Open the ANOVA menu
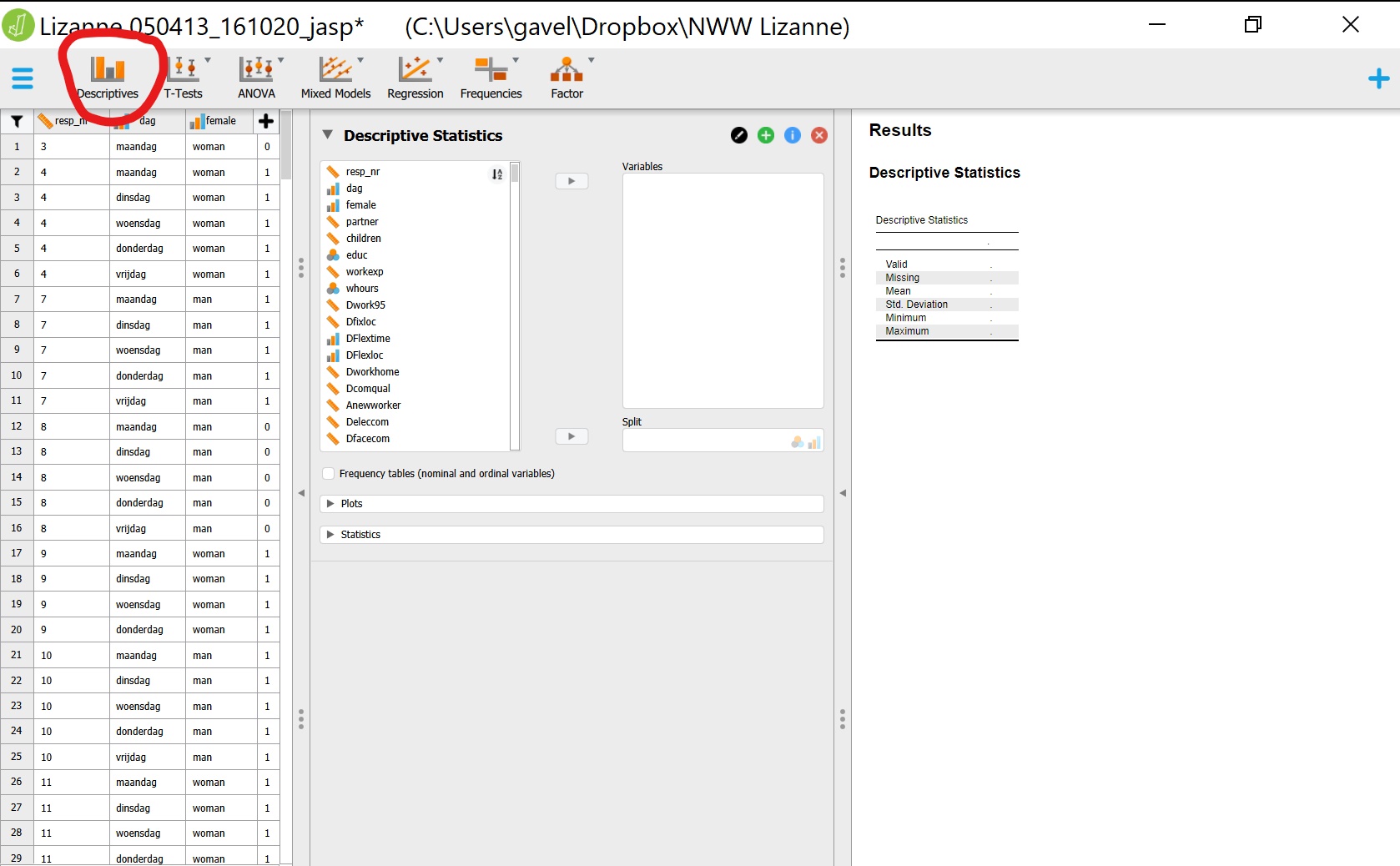Screen dimensions: 1400x866 (x=257, y=78)
